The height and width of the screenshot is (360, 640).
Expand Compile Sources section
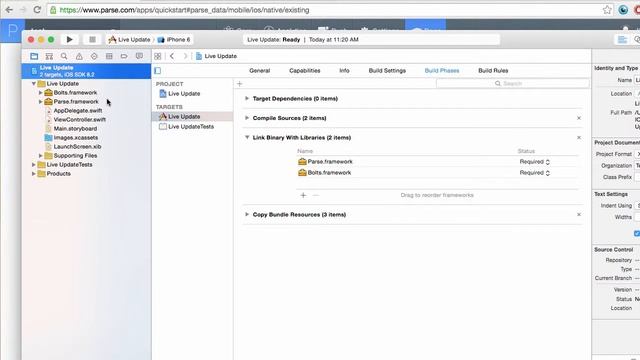click(x=247, y=118)
